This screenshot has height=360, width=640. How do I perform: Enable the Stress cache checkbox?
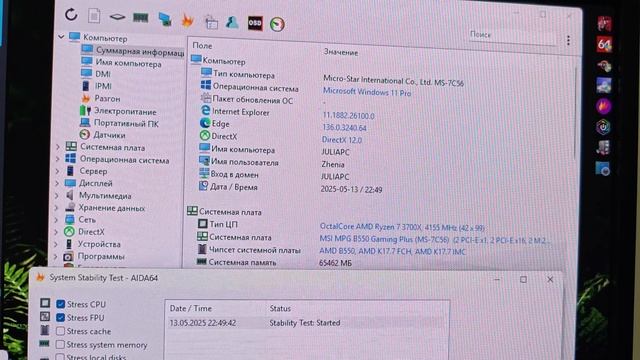[x=60, y=331]
